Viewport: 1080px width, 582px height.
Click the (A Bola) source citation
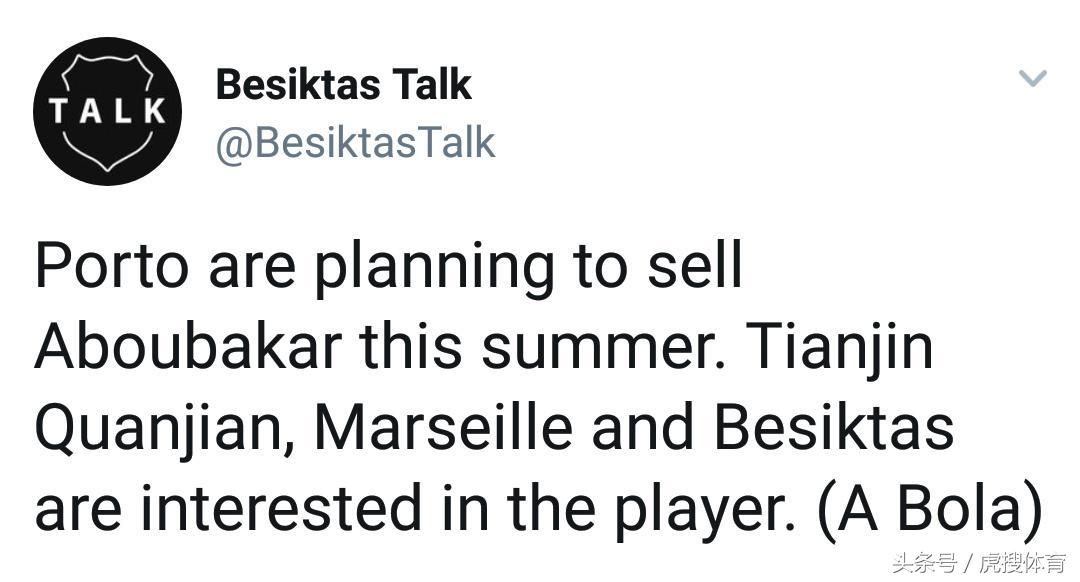[930, 508]
